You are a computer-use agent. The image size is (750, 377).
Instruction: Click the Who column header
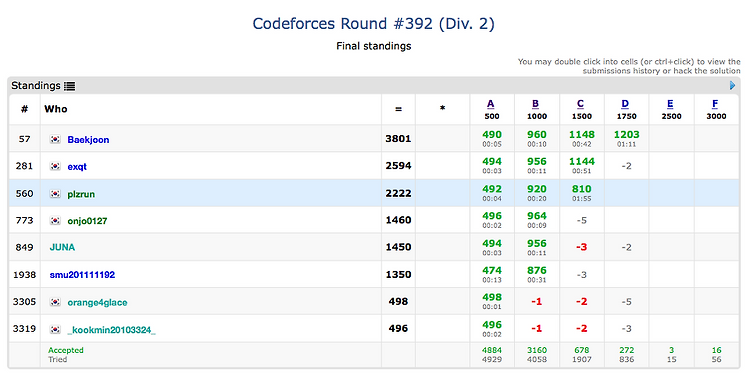(55, 109)
